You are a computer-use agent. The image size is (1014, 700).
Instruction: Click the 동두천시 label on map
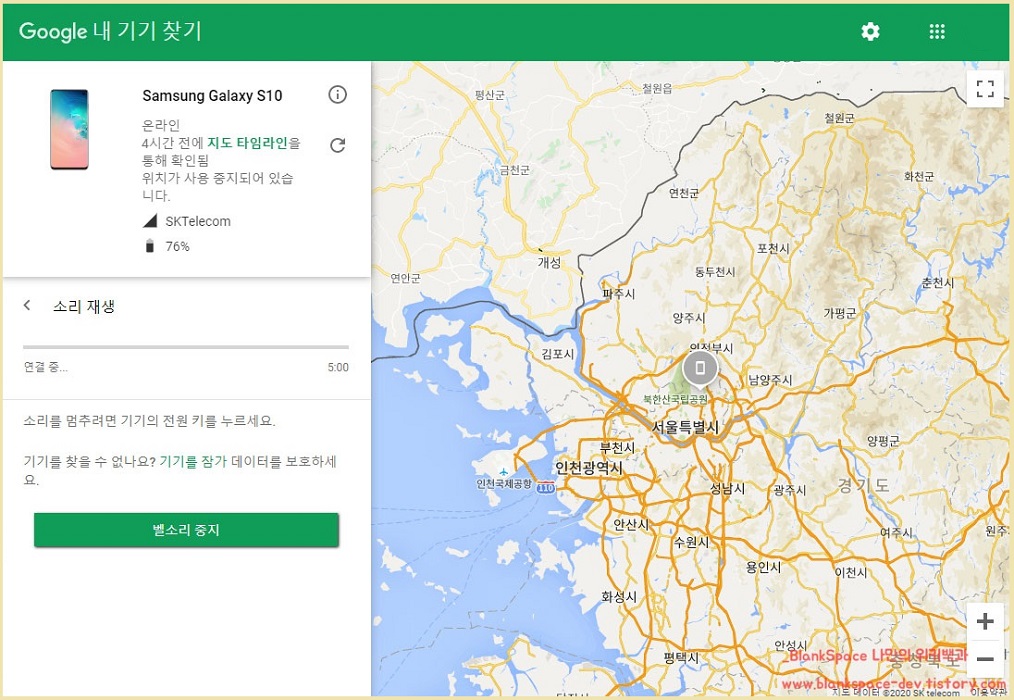pos(715,272)
